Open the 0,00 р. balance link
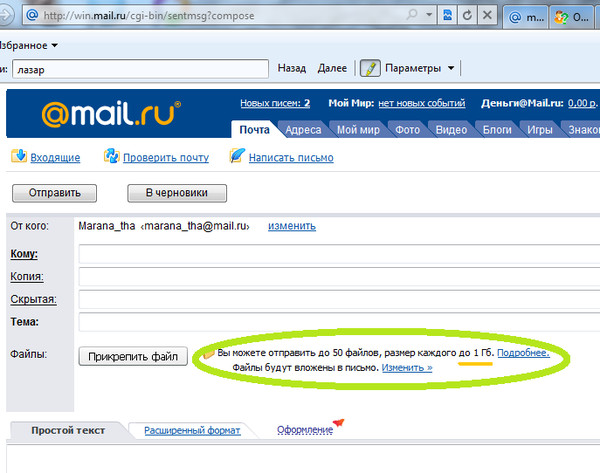The image size is (600, 473). tap(582, 103)
